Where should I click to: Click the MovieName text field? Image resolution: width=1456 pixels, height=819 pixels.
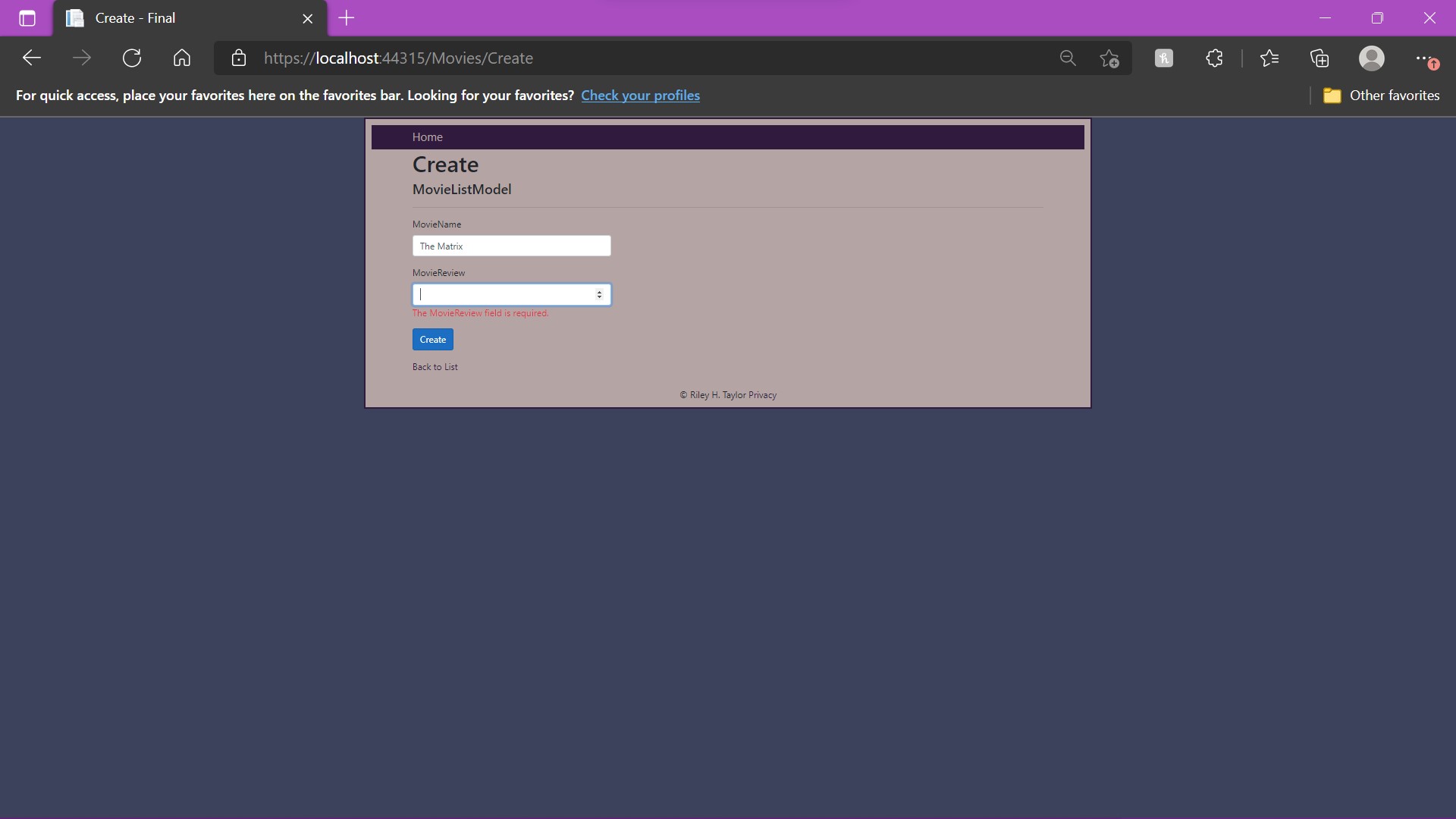(x=511, y=246)
